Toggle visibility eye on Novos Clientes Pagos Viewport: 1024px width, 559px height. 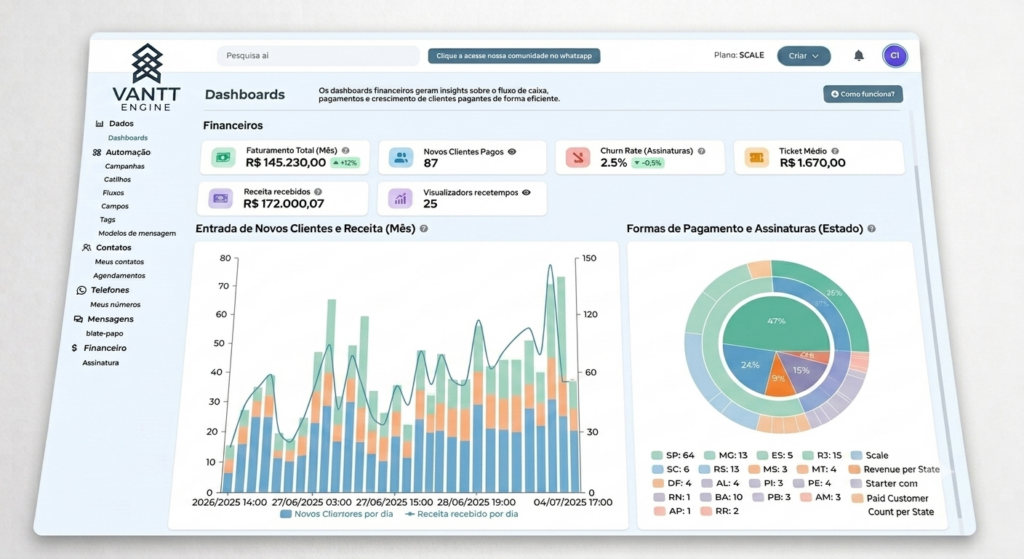512,152
